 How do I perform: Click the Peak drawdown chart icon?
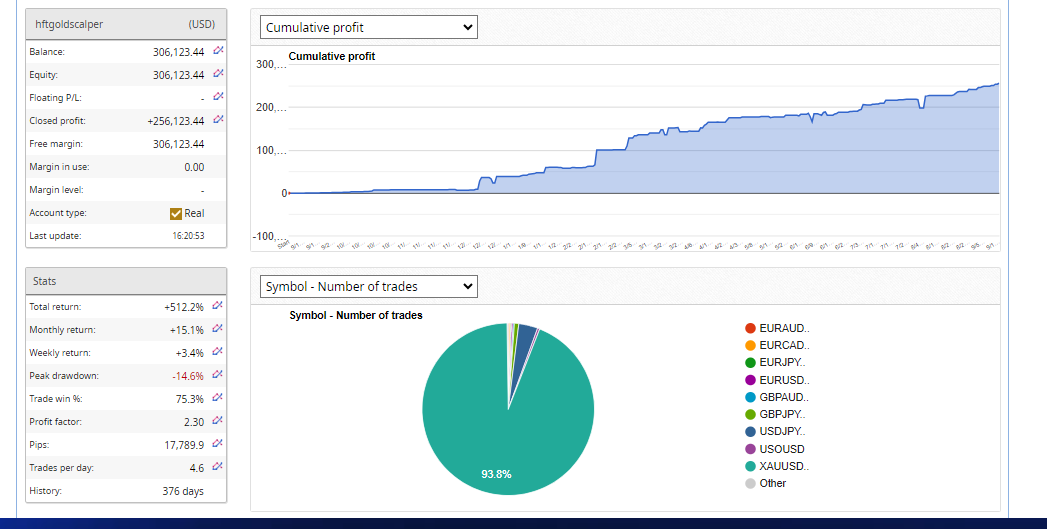(218, 375)
